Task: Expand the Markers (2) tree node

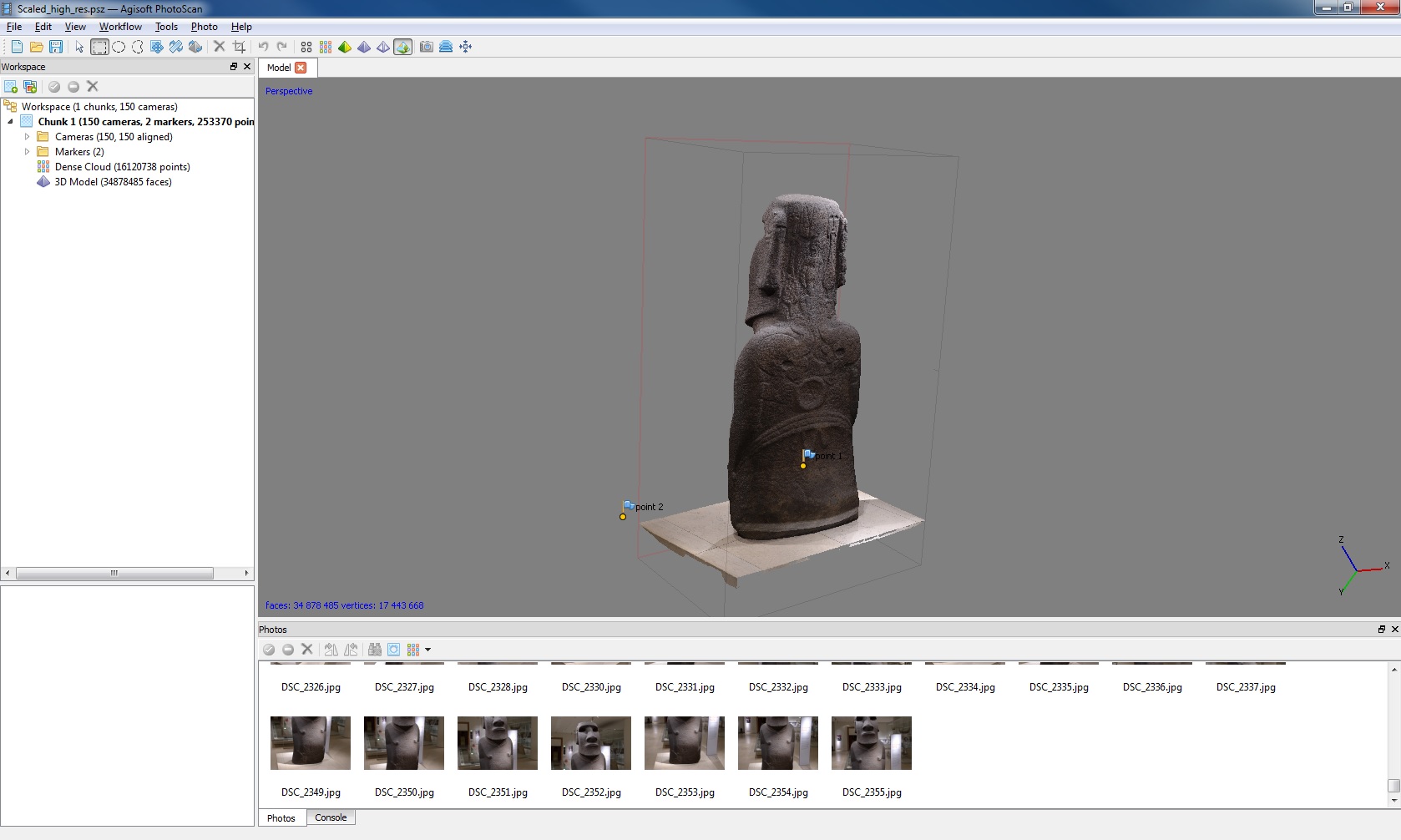Action: pos(27,152)
